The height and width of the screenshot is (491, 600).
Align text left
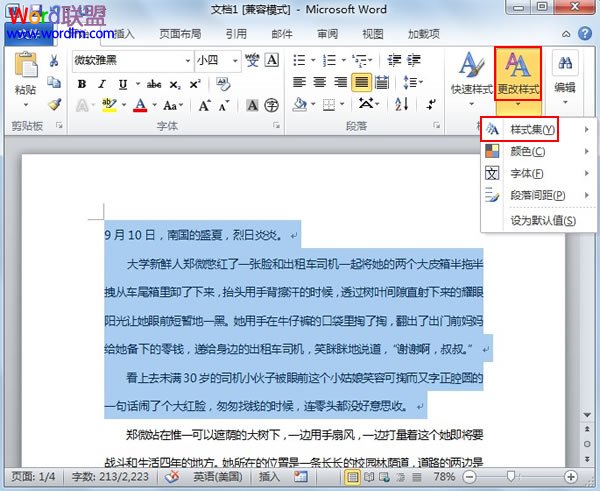(x=299, y=82)
